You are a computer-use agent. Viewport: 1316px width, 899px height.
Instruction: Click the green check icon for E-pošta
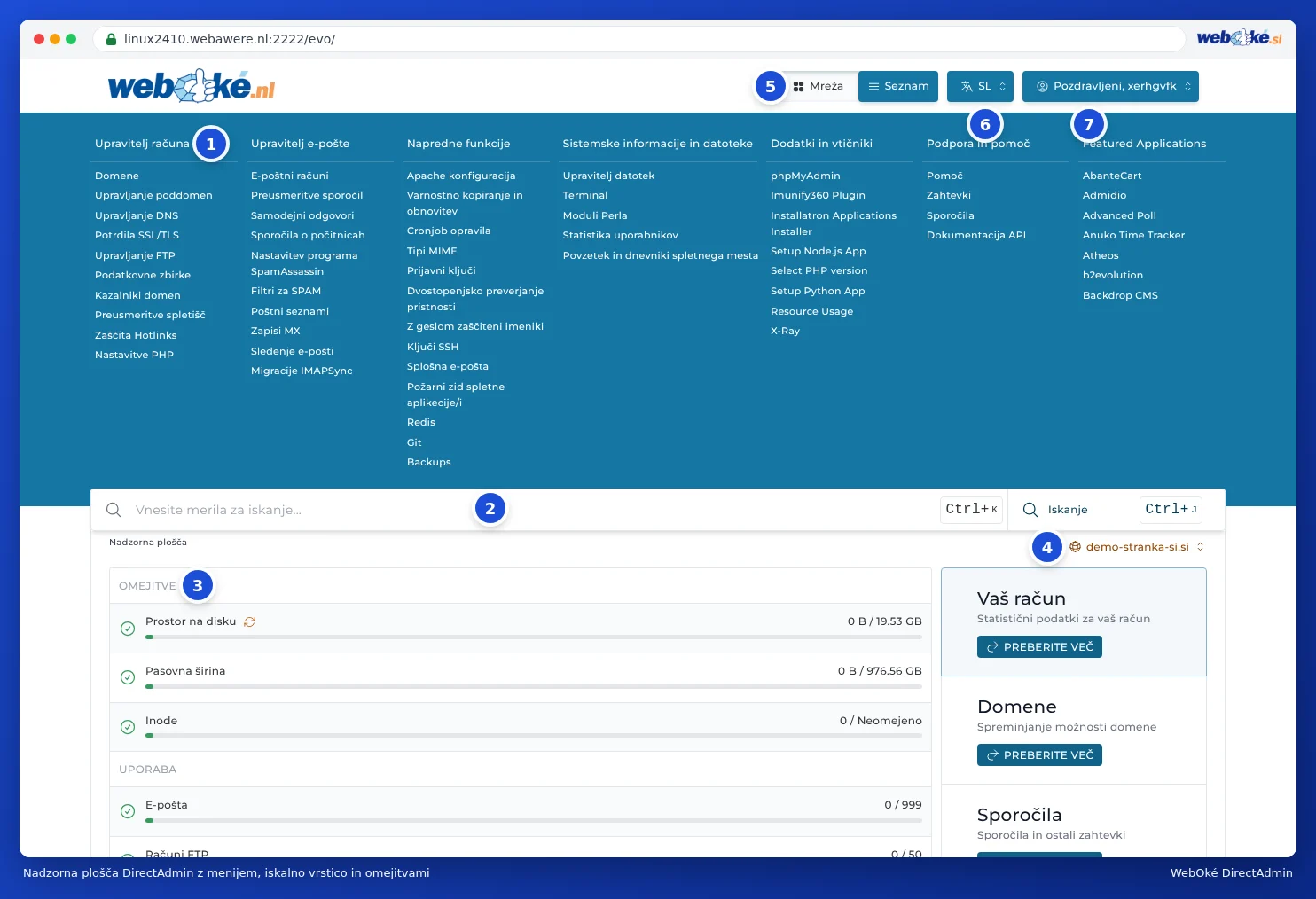click(x=128, y=811)
